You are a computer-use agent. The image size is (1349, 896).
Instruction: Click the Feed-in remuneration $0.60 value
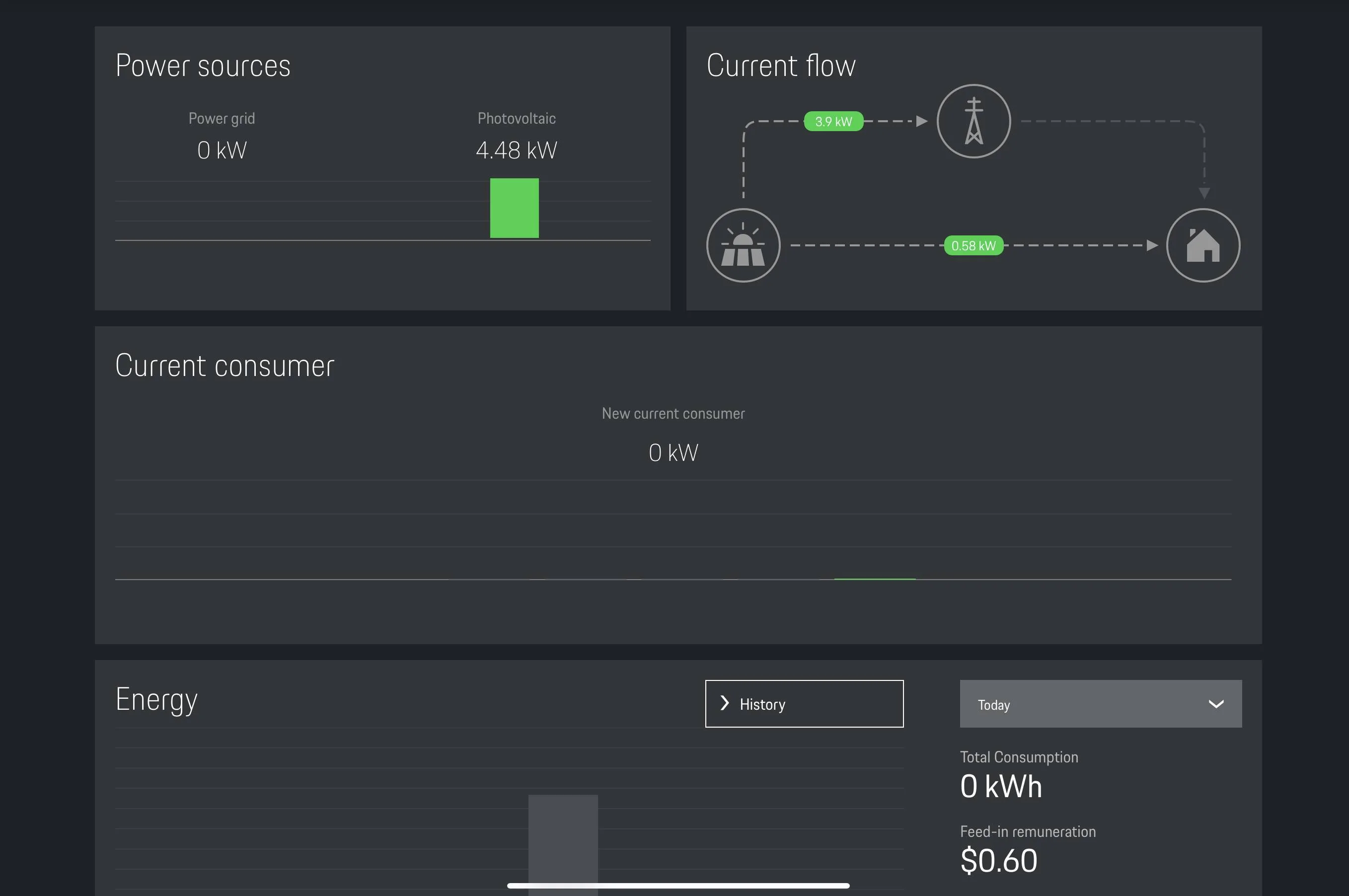(999, 861)
